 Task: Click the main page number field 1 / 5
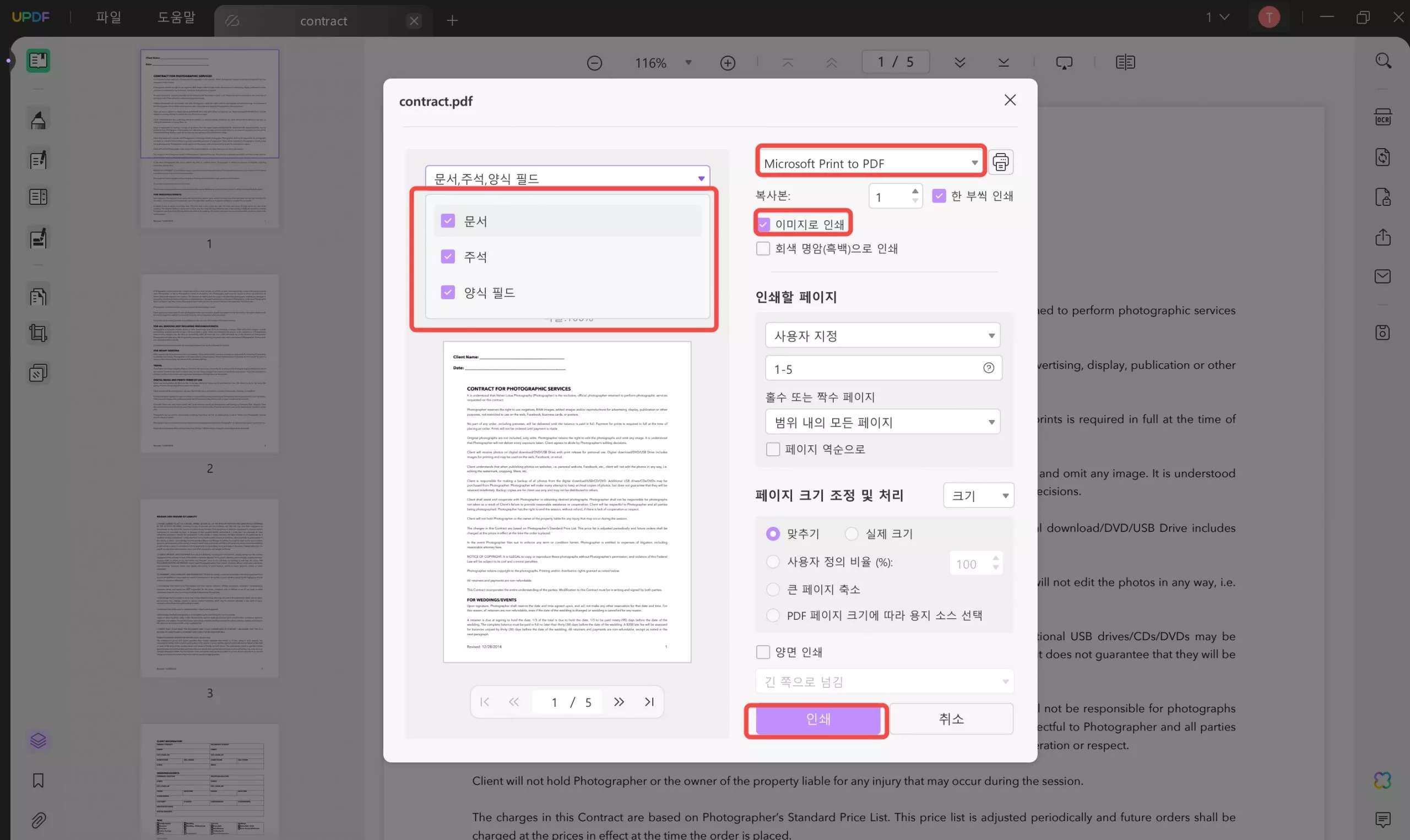[x=895, y=62]
